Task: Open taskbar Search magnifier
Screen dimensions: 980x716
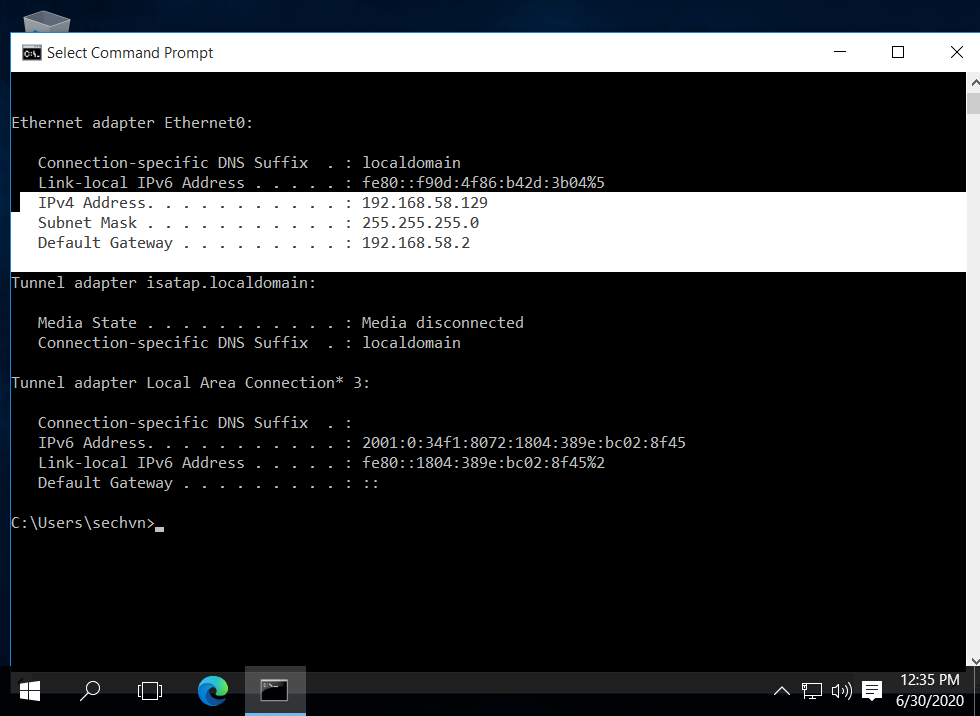Action: point(90,690)
